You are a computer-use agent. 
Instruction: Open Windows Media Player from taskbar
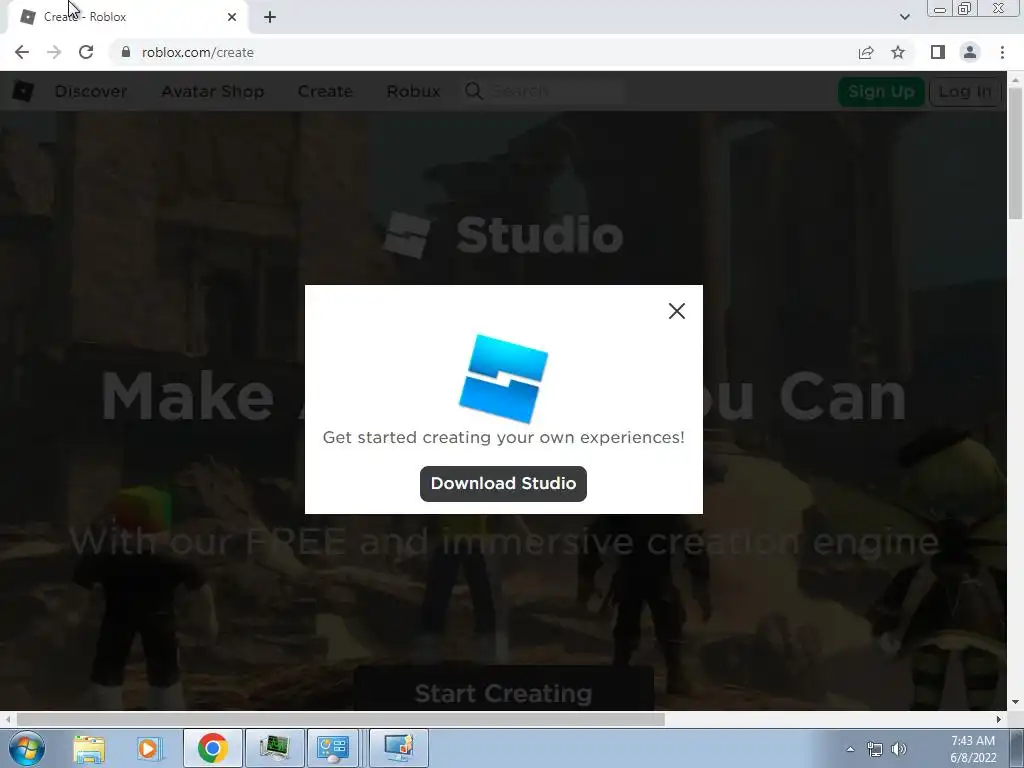150,748
